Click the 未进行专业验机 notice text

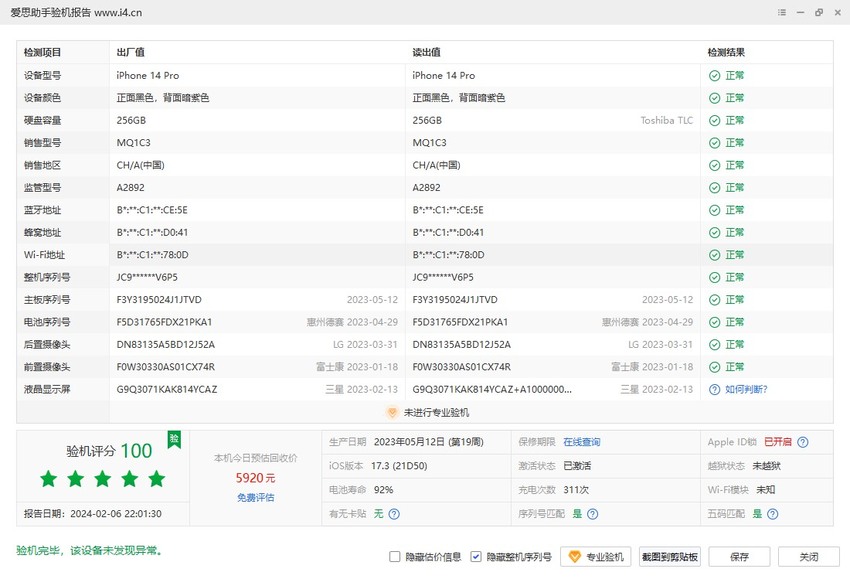pyautogui.click(x=436, y=413)
